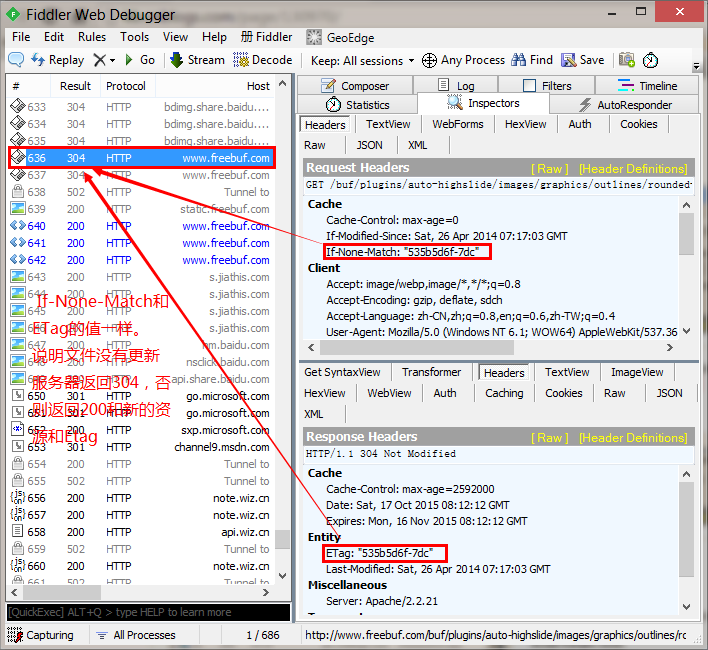Click the GeoEdge menu item
Viewport: 708px width, 650px height.
coord(340,37)
